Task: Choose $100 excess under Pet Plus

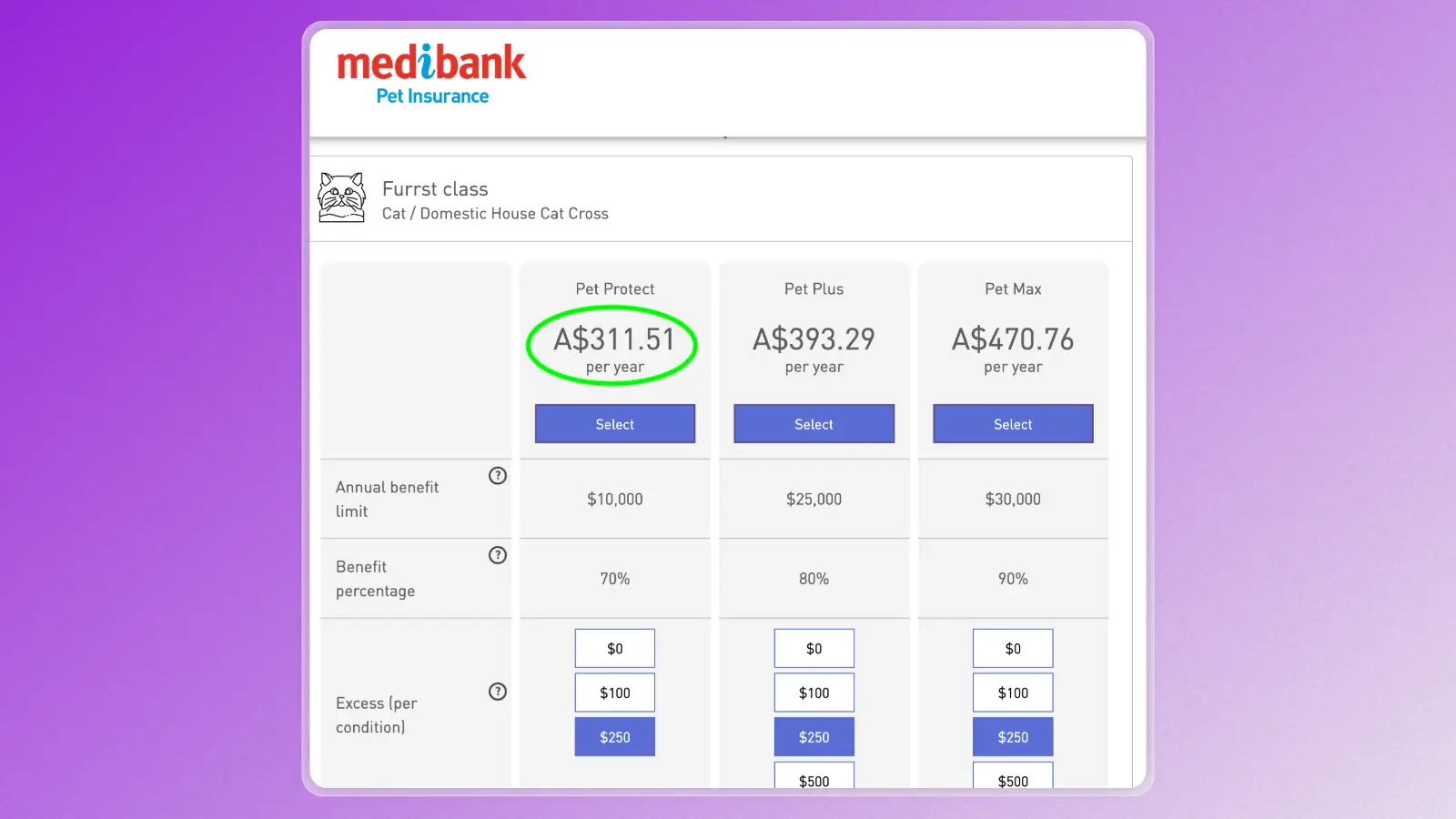Action: 814,692
